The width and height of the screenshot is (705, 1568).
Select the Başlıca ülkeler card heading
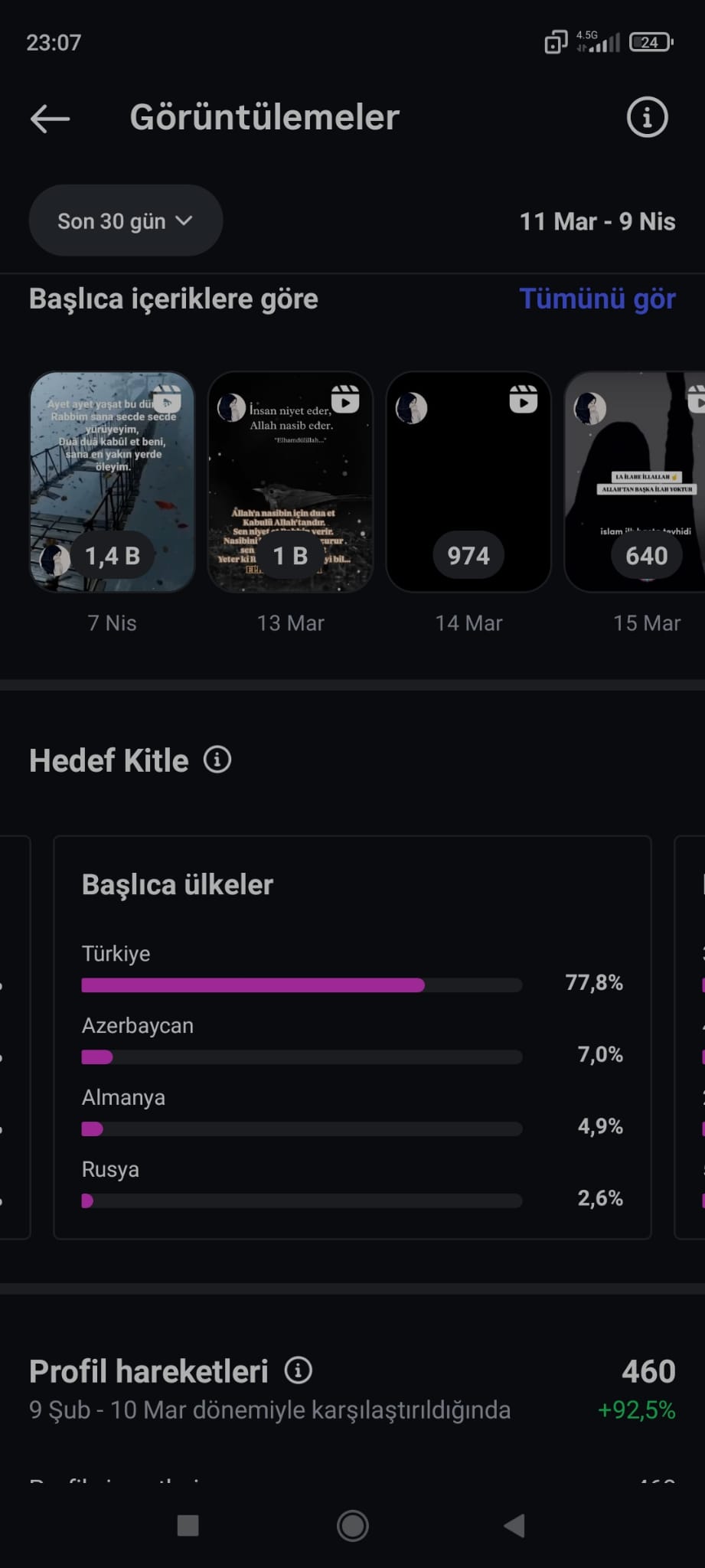pyautogui.click(x=178, y=884)
